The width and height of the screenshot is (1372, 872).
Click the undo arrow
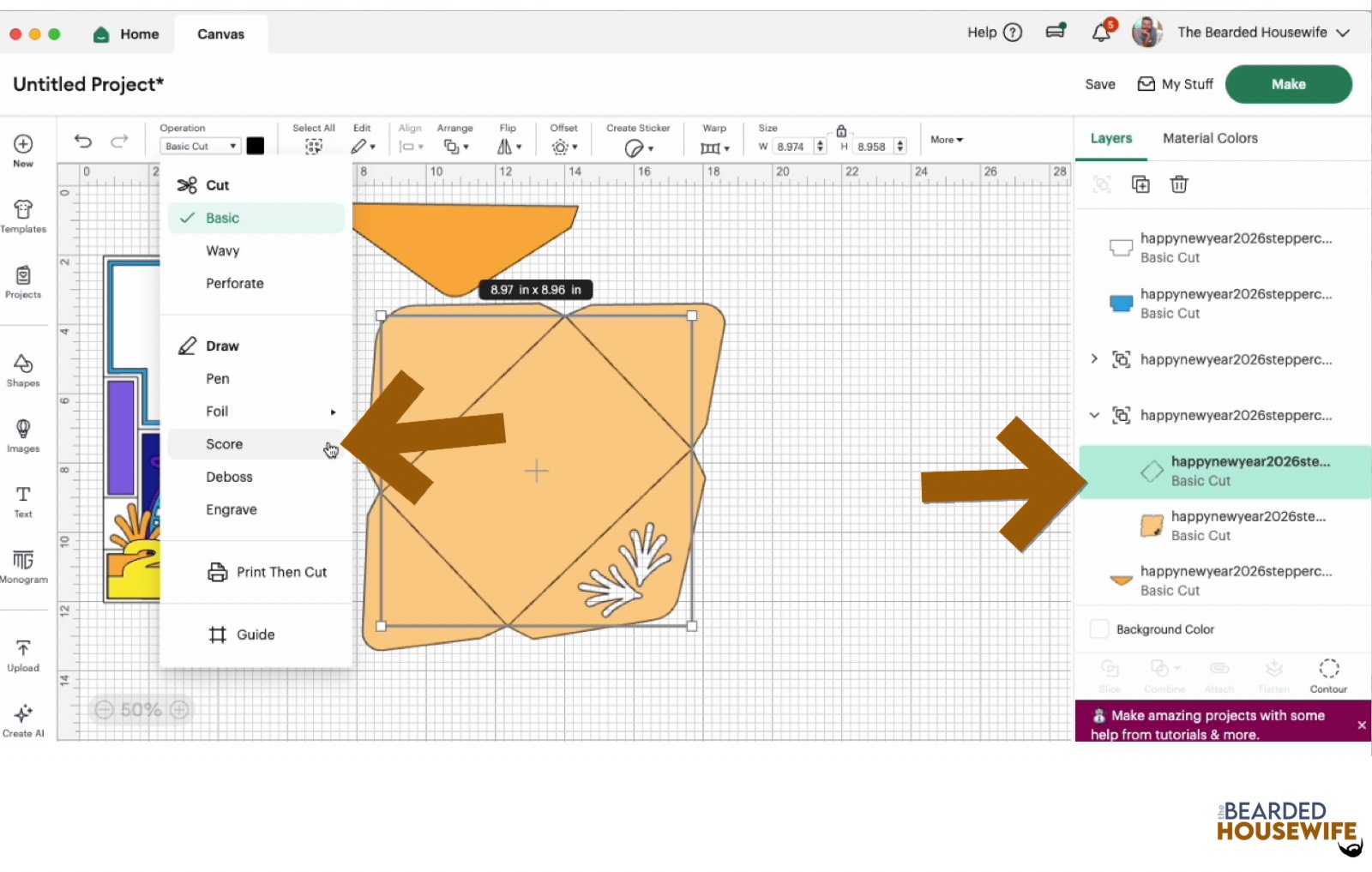click(x=83, y=141)
